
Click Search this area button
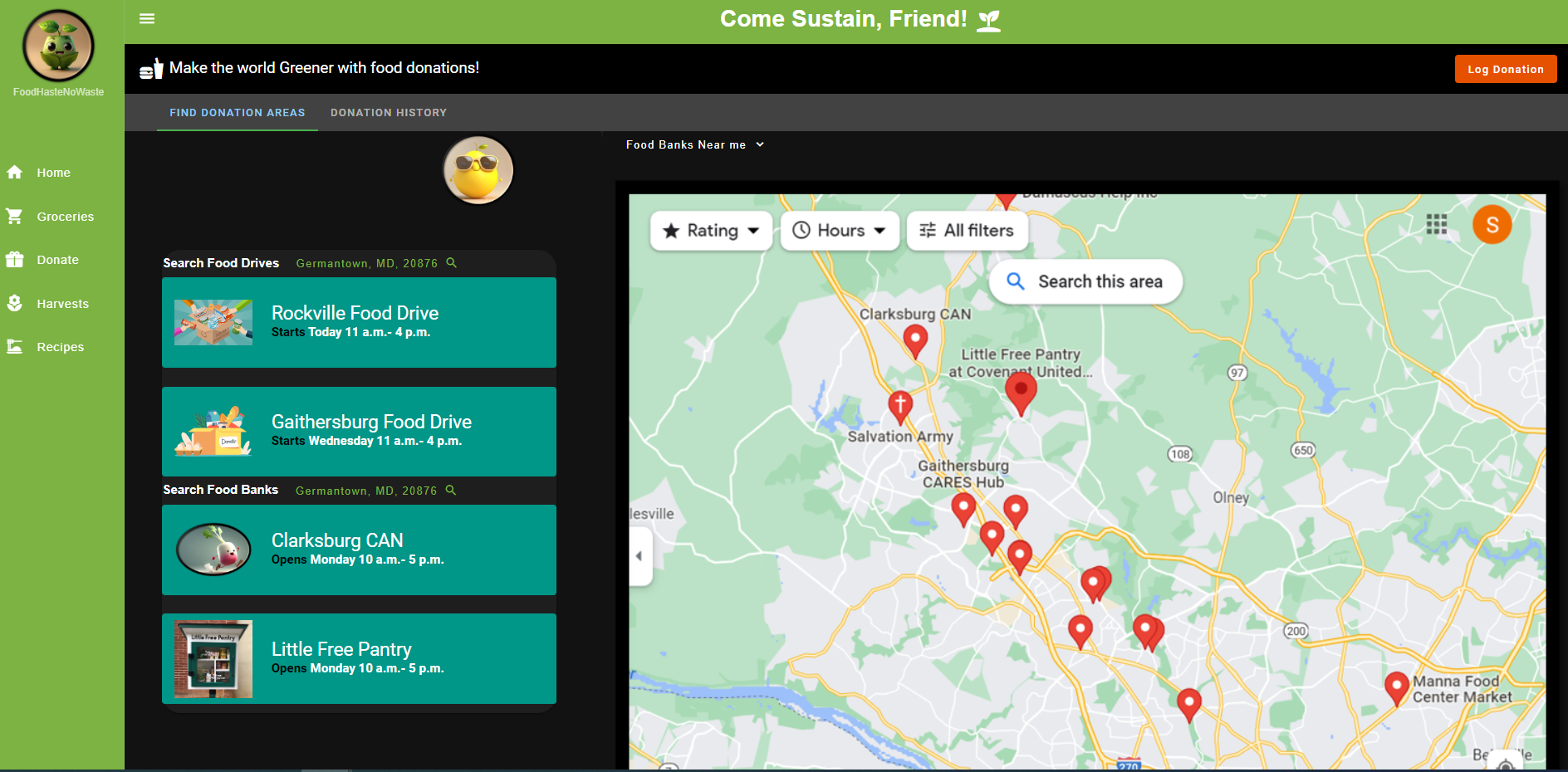pos(1085,281)
